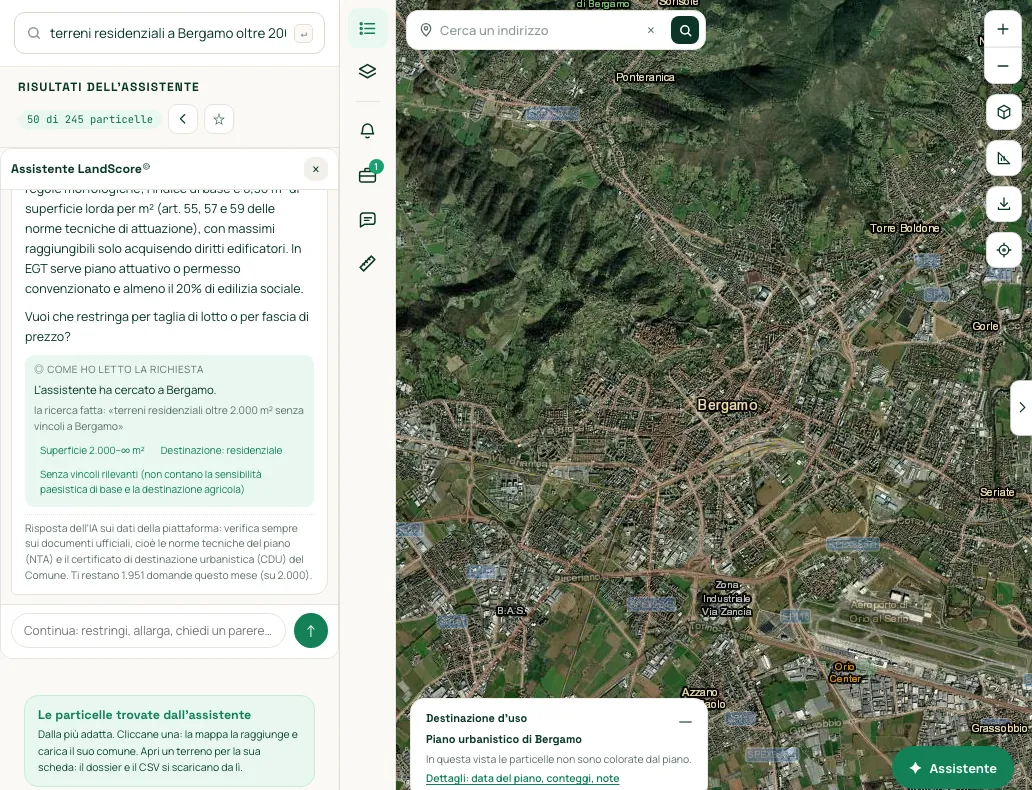
Task: Close the Assistente LandScore panel
Action: 316,169
